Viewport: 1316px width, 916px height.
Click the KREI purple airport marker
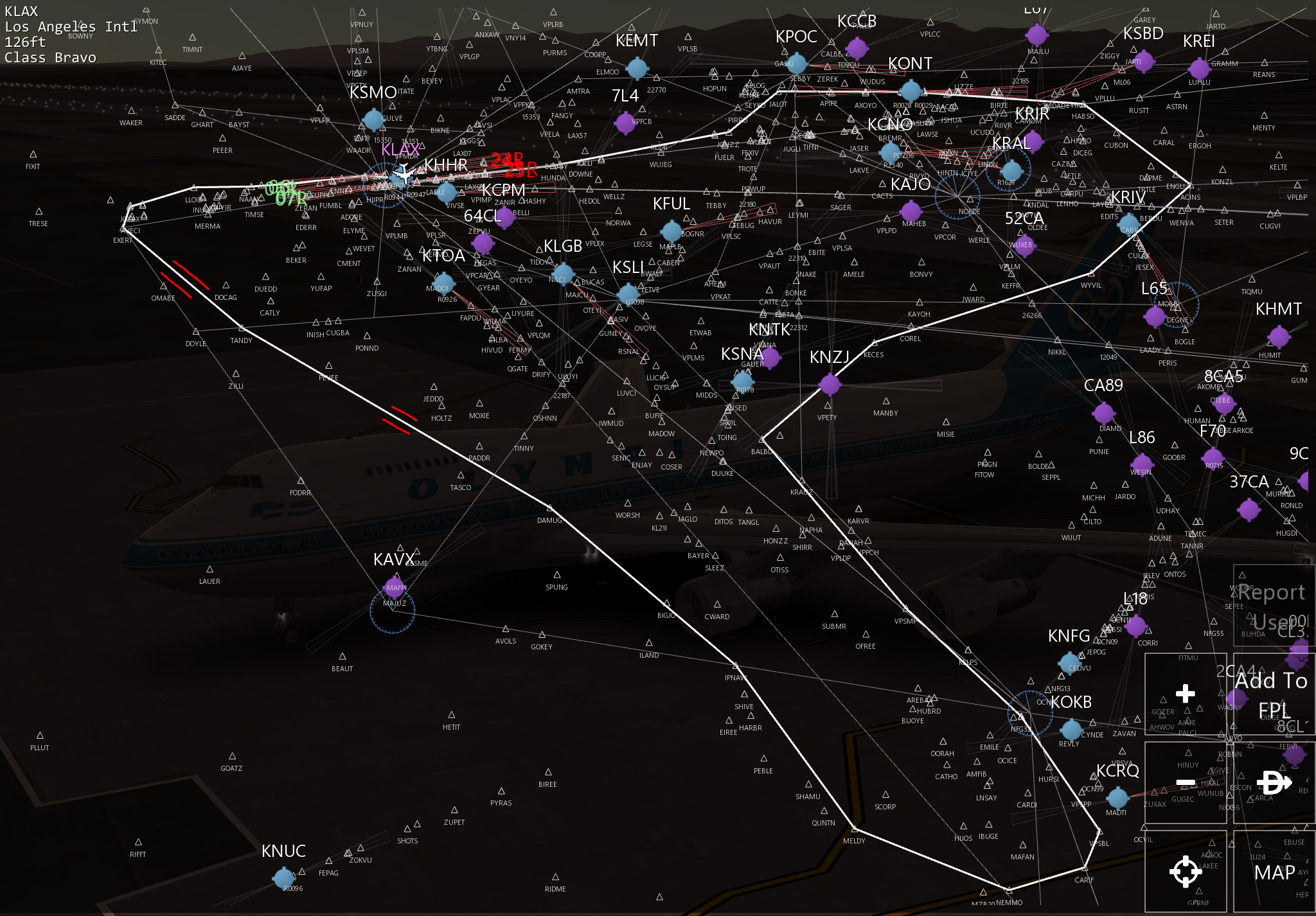tap(1199, 68)
